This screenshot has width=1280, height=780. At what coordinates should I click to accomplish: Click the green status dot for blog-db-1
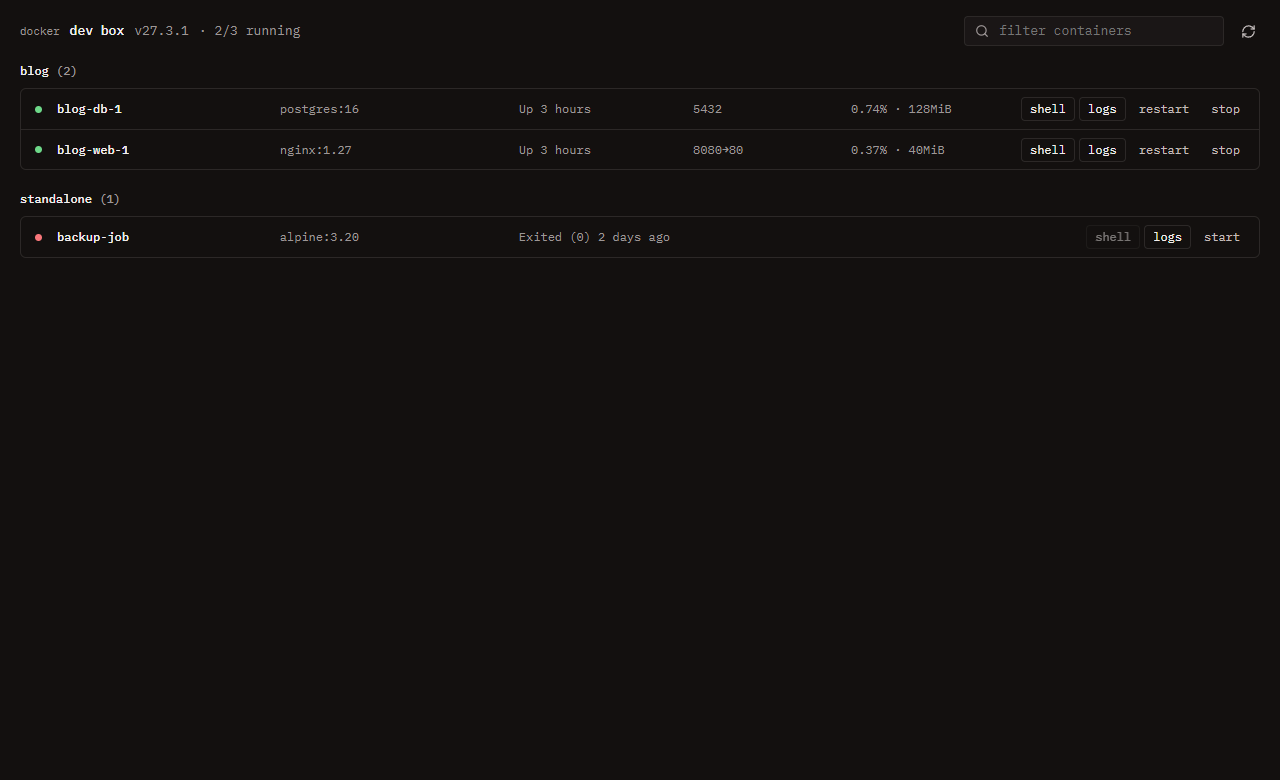pos(39,109)
